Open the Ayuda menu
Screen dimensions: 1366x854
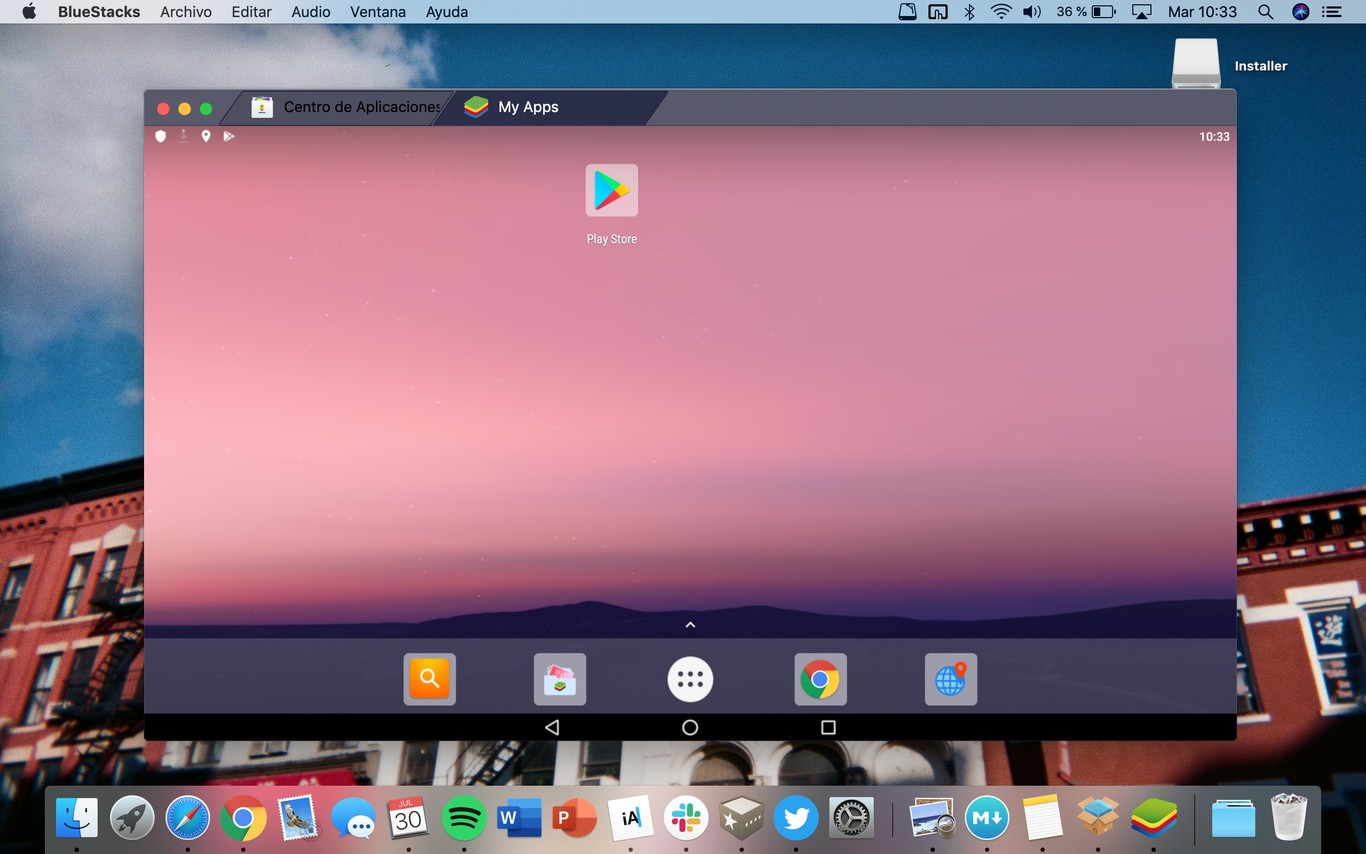(447, 12)
